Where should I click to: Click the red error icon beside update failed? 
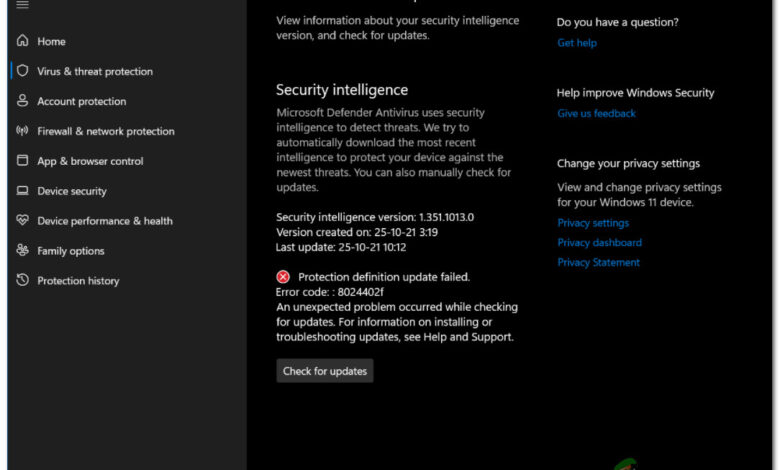[284, 277]
